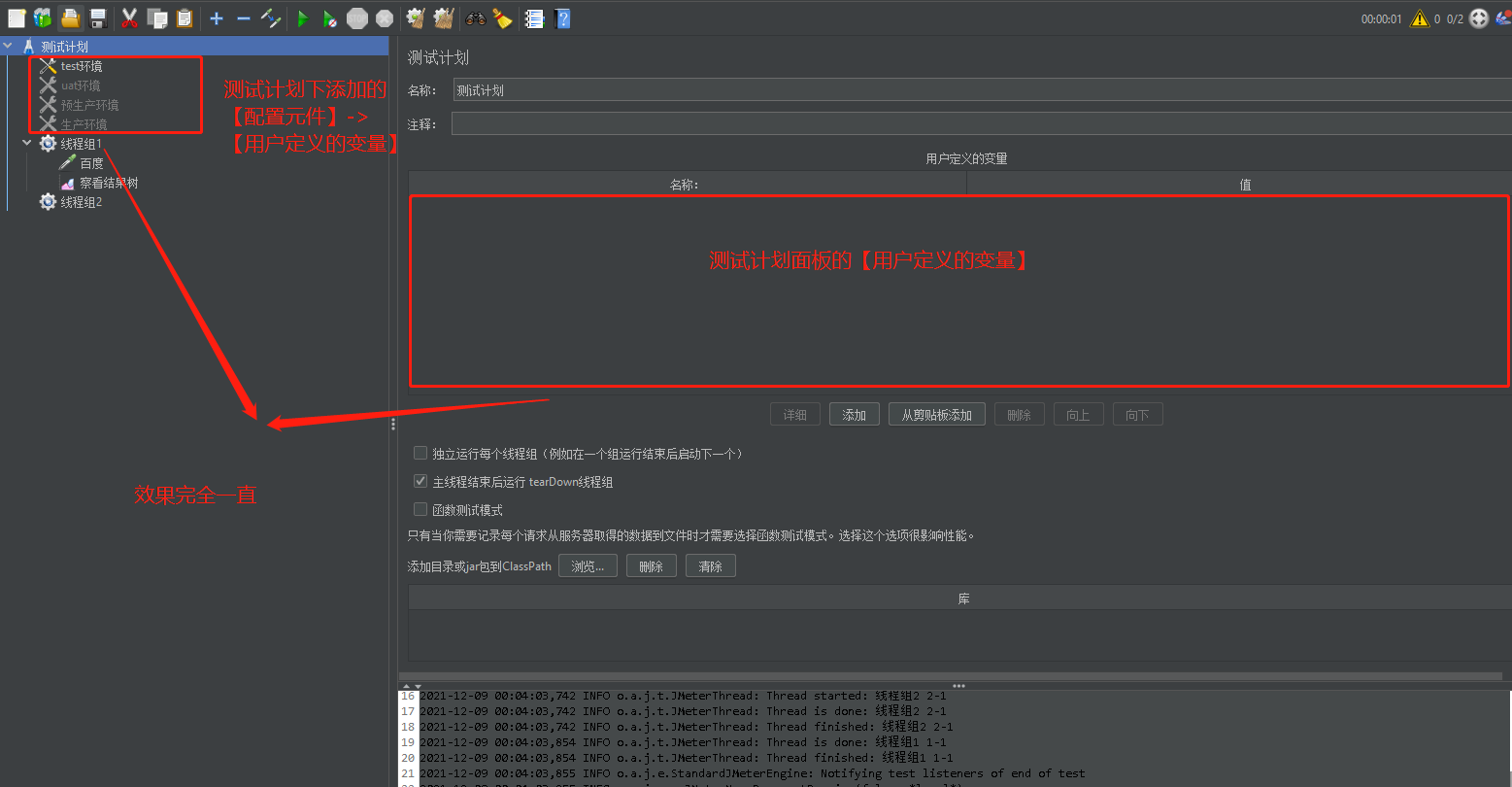Open the 察看结果树 listener
This screenshot has height=787, width=1512.
click(x=109, y=183)
